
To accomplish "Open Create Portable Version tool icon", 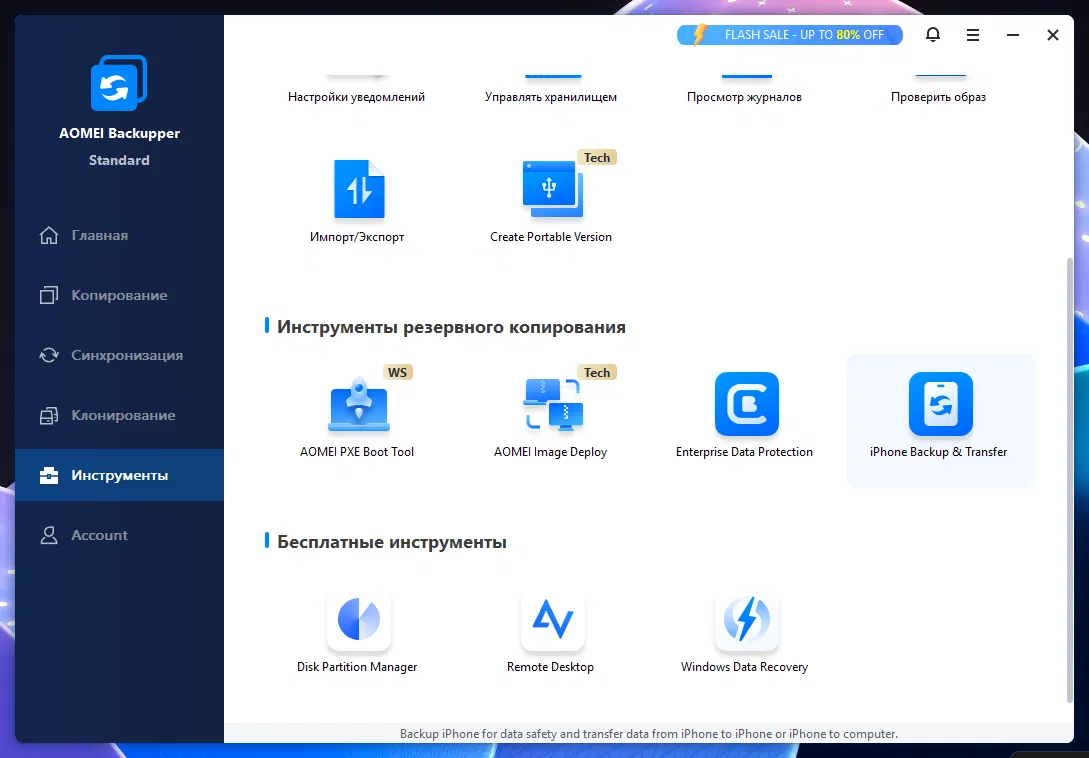I will [x=552, y=189].
